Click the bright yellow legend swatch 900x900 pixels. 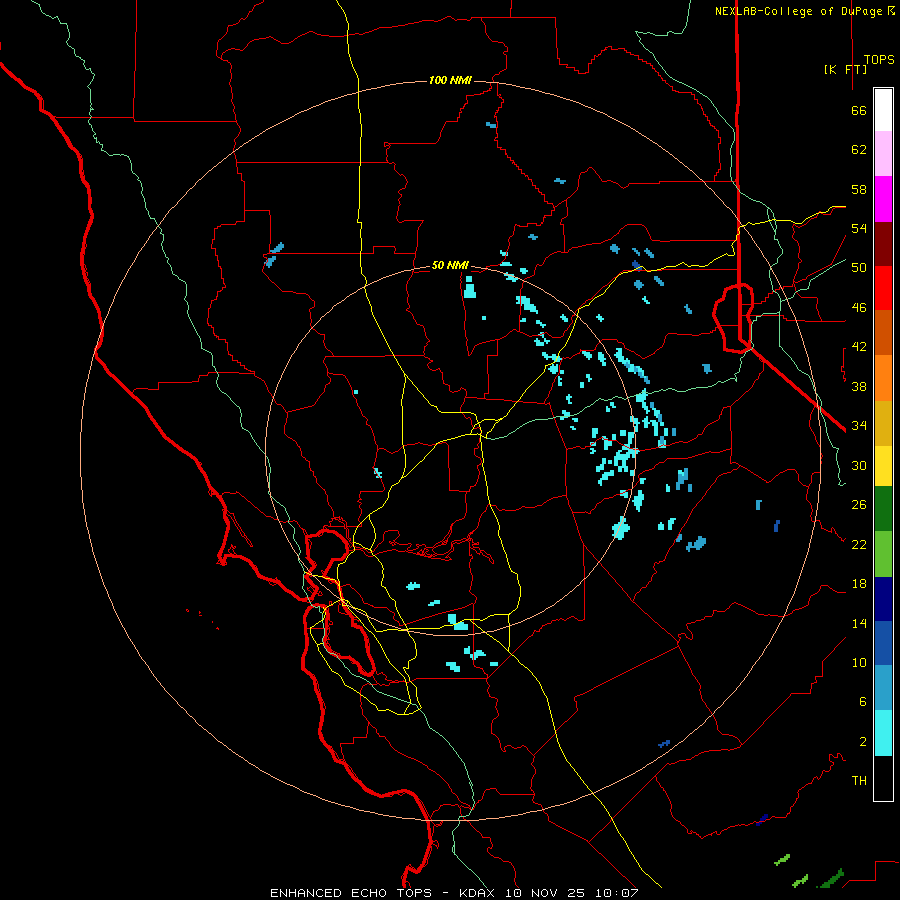(x=883, y=466)
